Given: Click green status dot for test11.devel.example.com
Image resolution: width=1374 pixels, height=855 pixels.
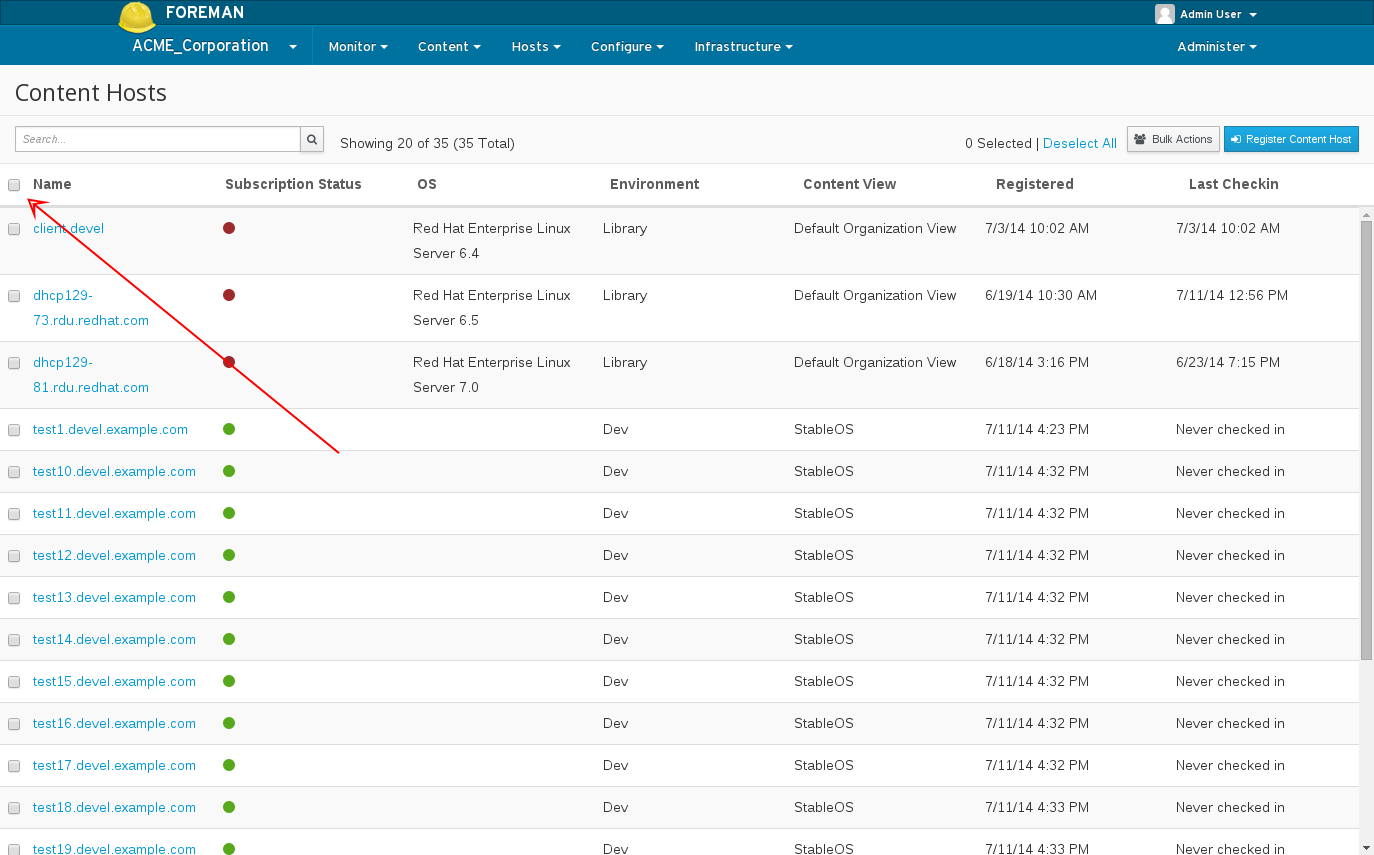Looking at the screenshot, I should 229,513.
